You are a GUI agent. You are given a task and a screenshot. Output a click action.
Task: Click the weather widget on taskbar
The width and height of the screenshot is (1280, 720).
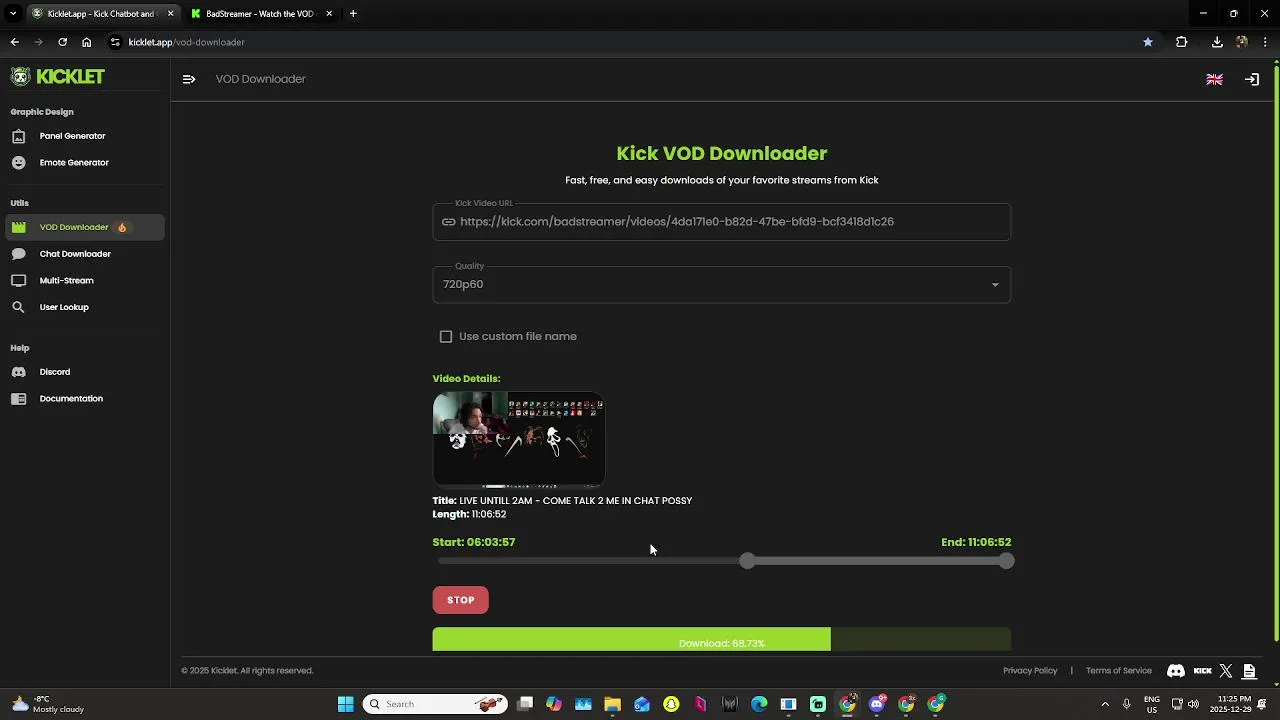click(x=47, y=704)
